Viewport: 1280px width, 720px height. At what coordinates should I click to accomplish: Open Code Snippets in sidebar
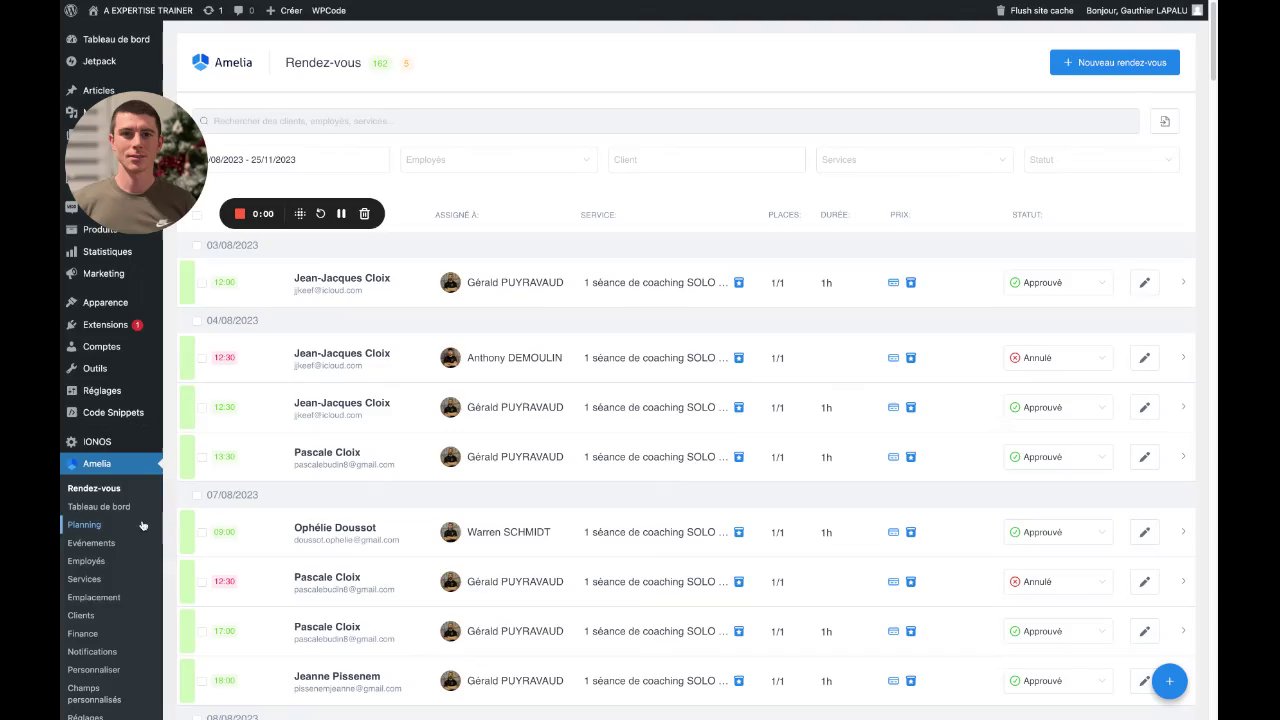click(x=113, y=412)
